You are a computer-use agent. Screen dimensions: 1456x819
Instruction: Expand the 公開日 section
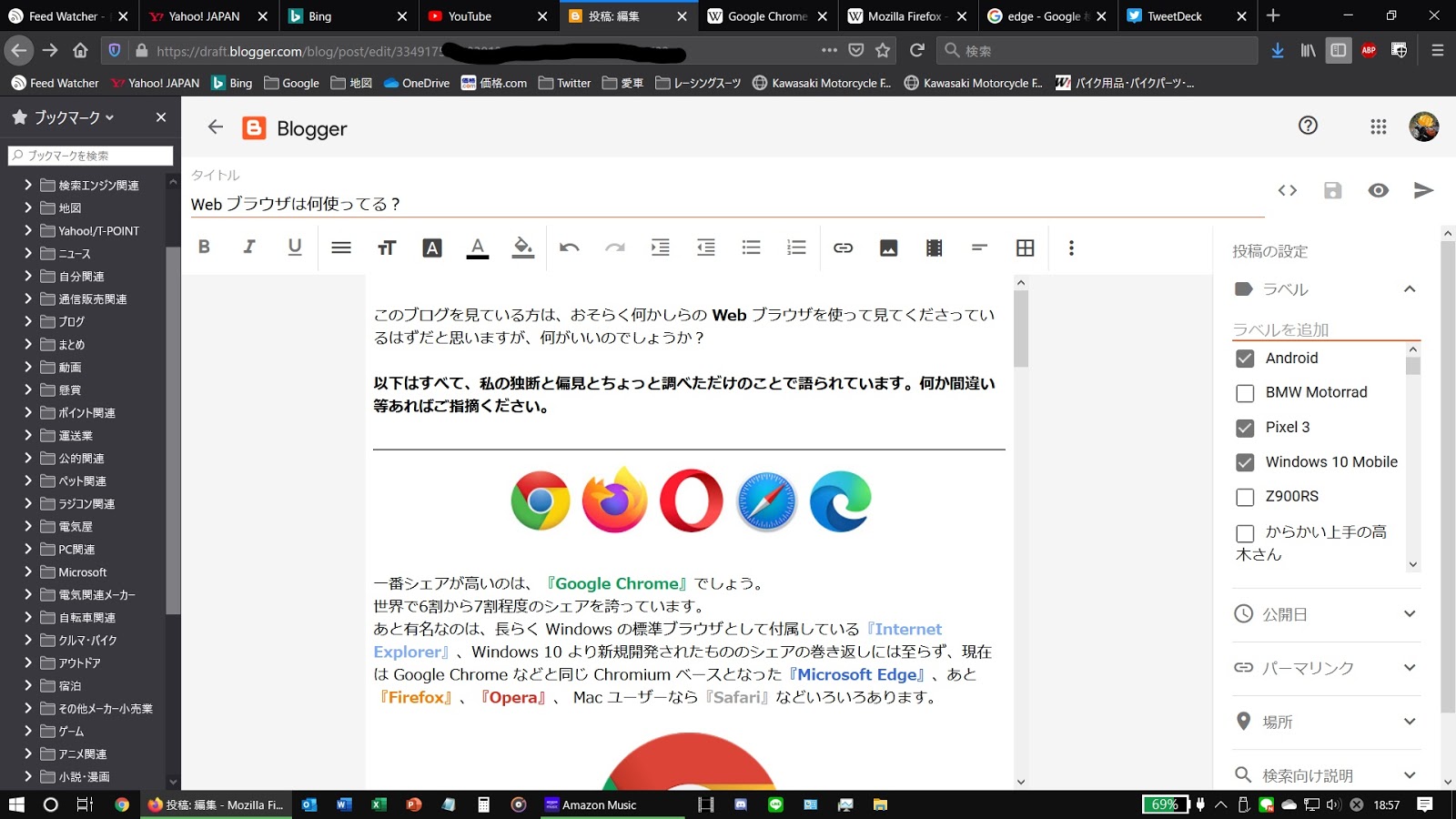pyautogui.click(x=1410, y=613)
